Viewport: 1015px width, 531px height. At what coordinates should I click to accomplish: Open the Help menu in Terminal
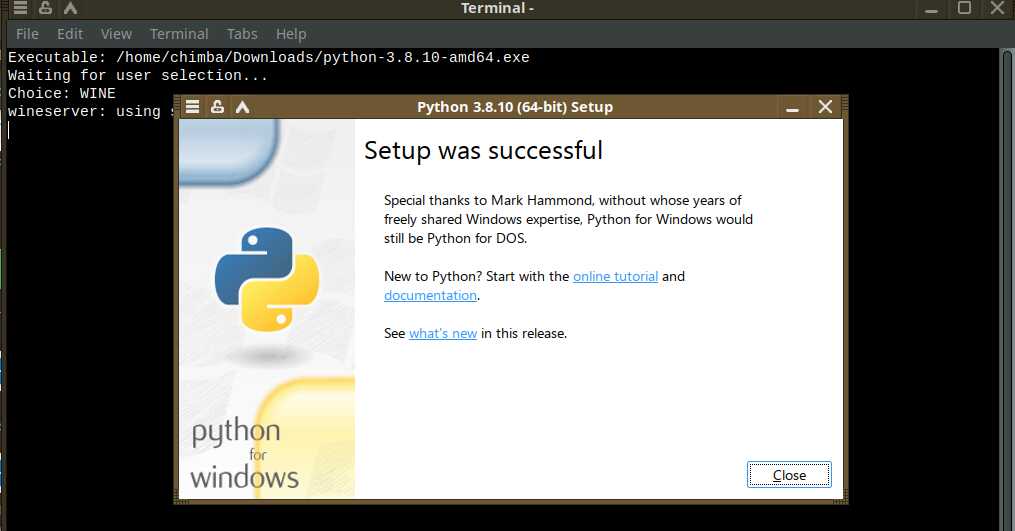[291, 34]
